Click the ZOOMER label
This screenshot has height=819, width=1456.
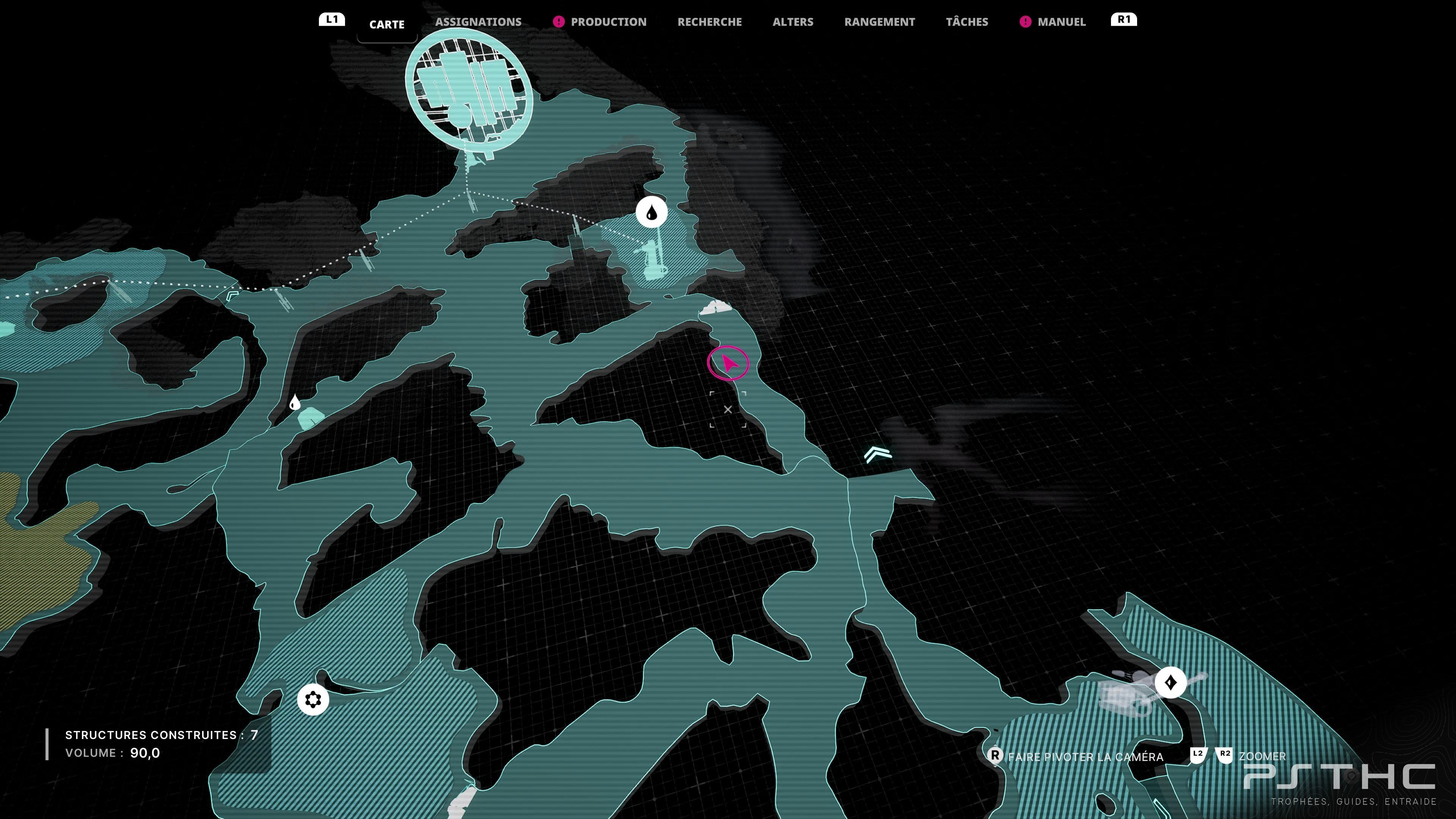tap(1262, 756)
